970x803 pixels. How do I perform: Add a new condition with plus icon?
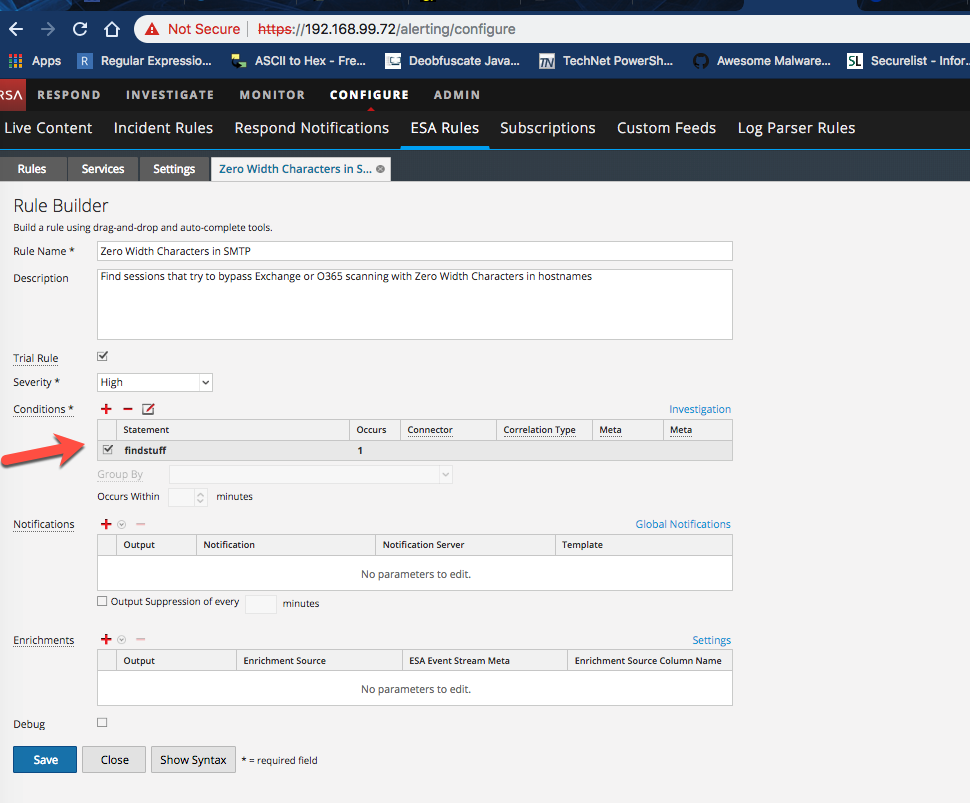(107, 409)
